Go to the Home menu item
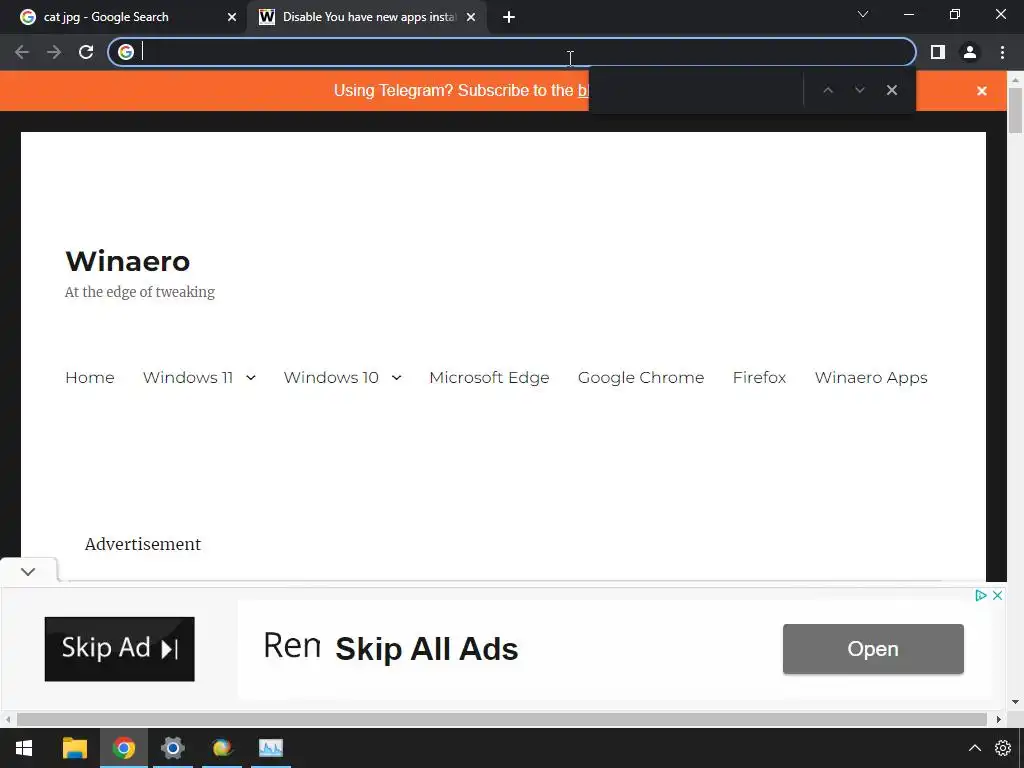The width and height of the screenshot is (1024, 768). pyautogui.click(x=89, y=377)
